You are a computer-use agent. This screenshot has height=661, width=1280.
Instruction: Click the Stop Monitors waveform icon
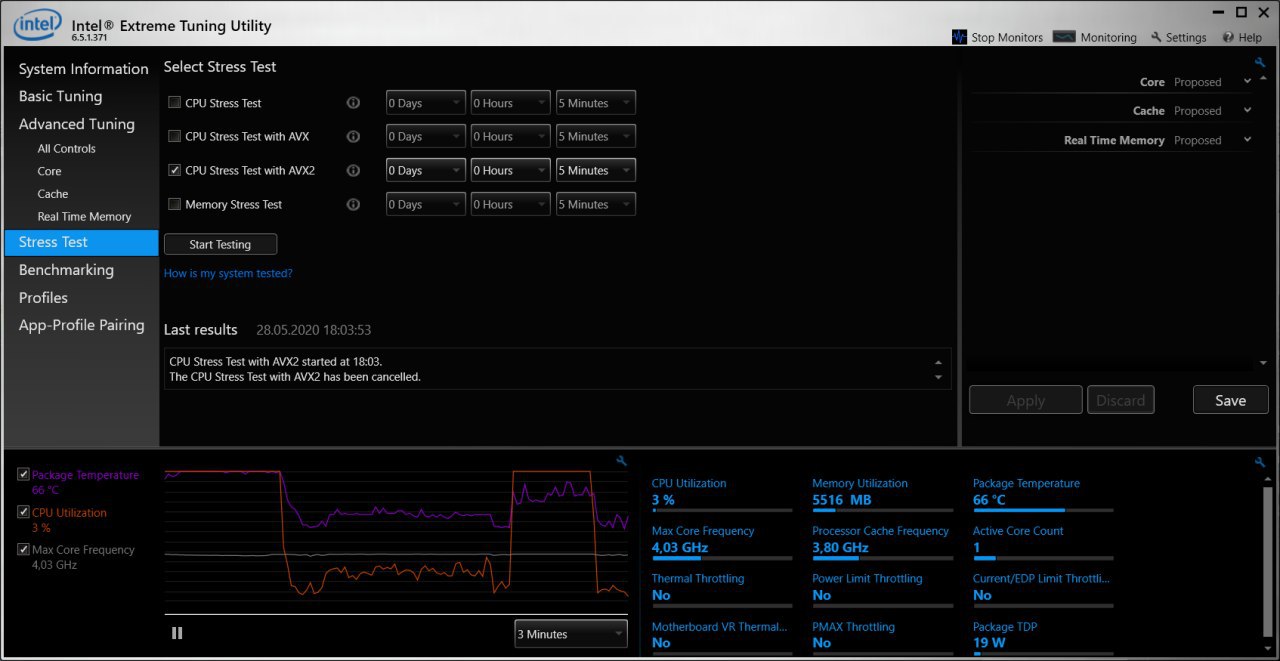959,37
